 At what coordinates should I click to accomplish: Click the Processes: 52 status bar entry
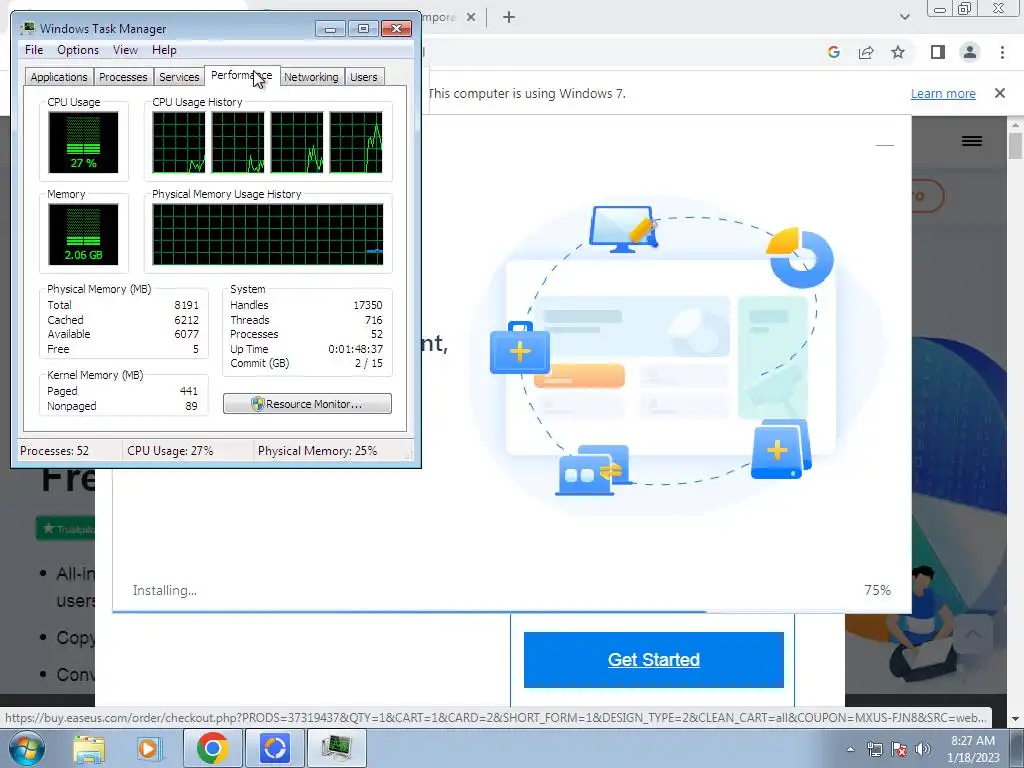tap(54, 451)
